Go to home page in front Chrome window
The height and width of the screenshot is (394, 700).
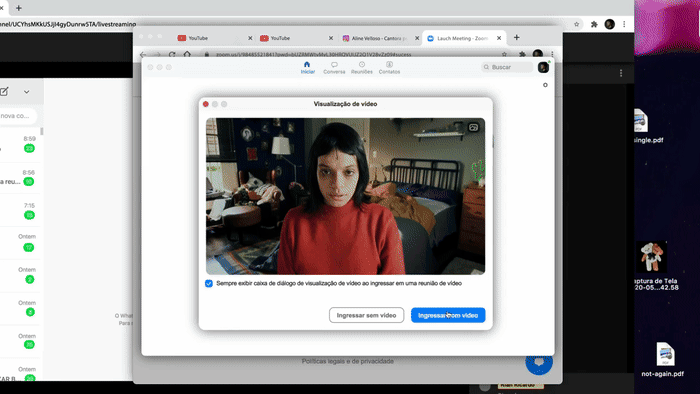187,54
